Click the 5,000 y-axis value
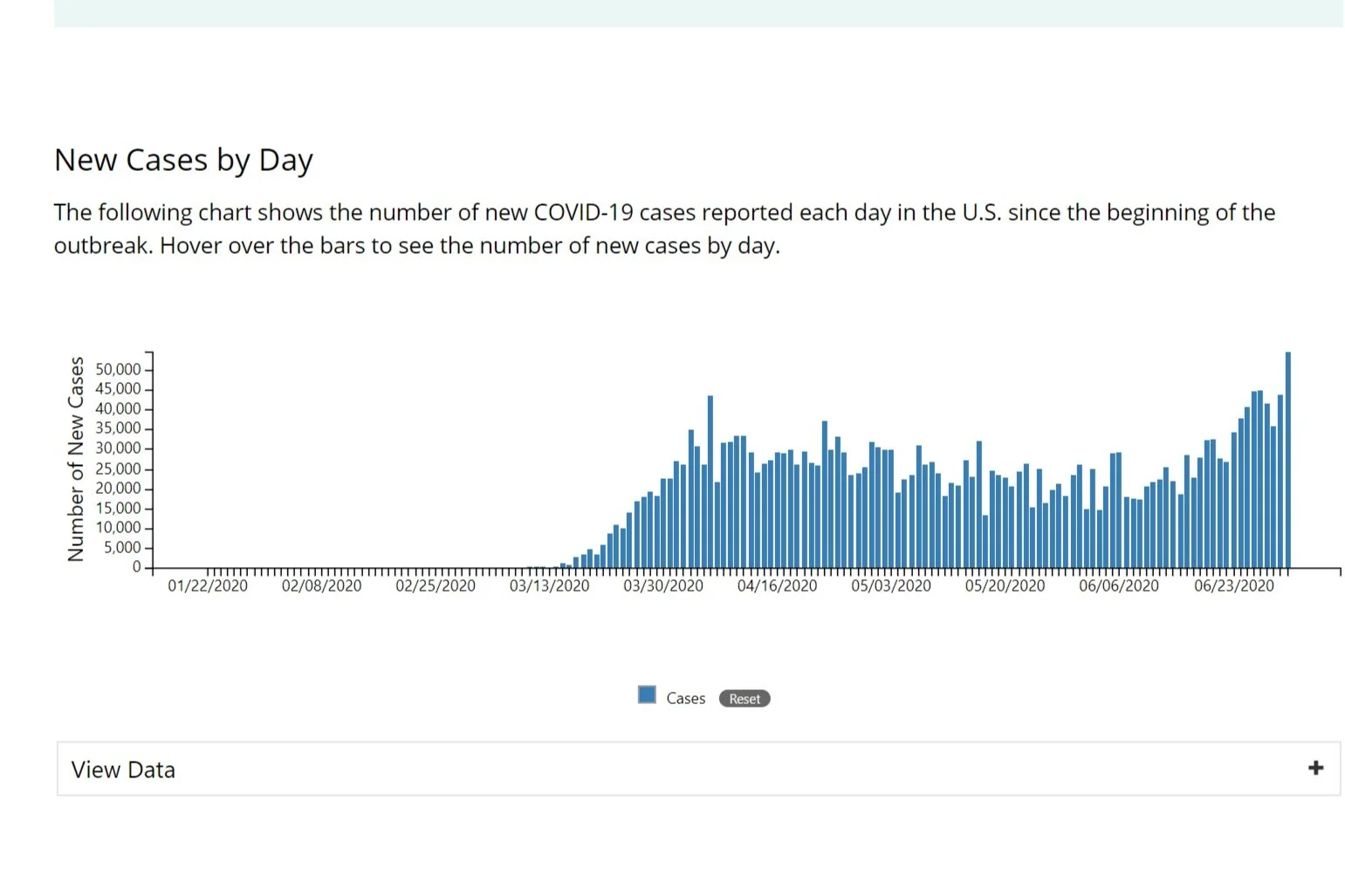Image resolution: width=1345 pixels, height=896 pixels. tap(122, 548)
